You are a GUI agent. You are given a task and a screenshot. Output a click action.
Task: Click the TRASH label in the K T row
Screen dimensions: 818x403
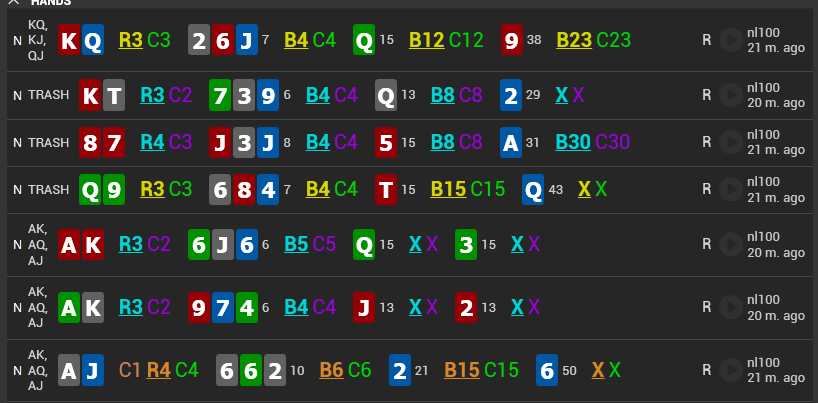[49, 94]
